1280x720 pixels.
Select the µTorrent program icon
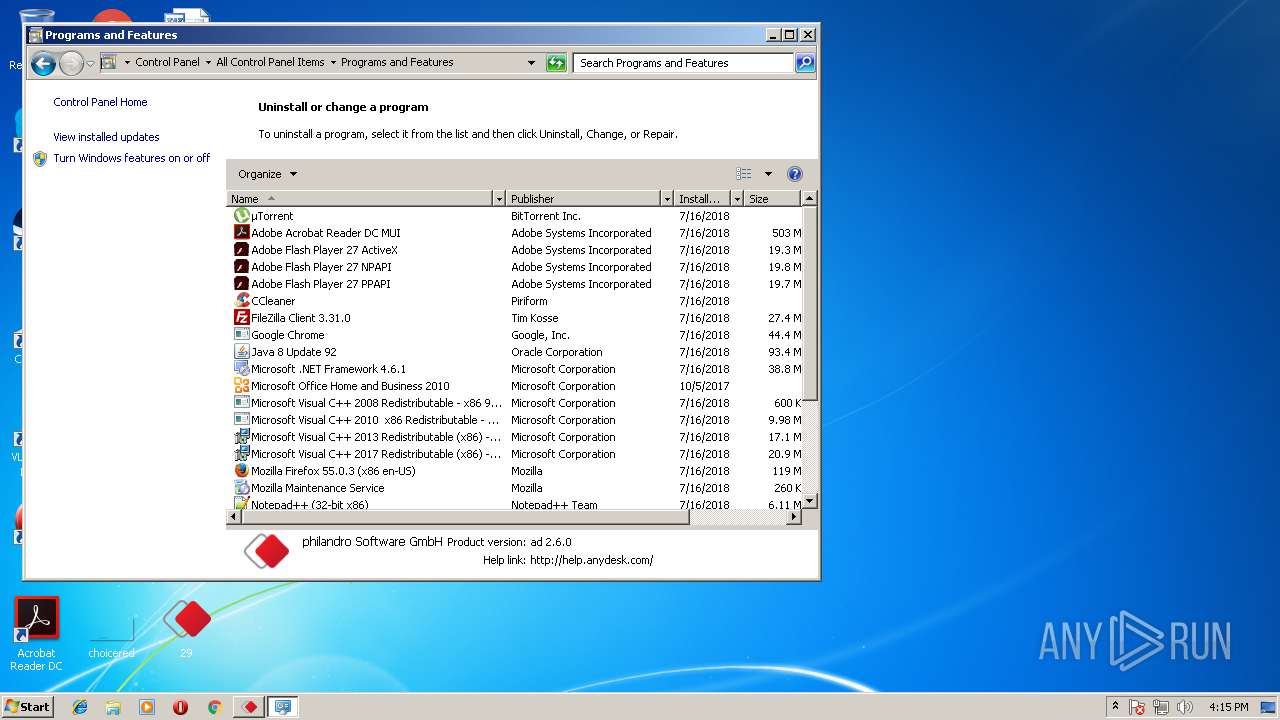click(x=241, y=216)
